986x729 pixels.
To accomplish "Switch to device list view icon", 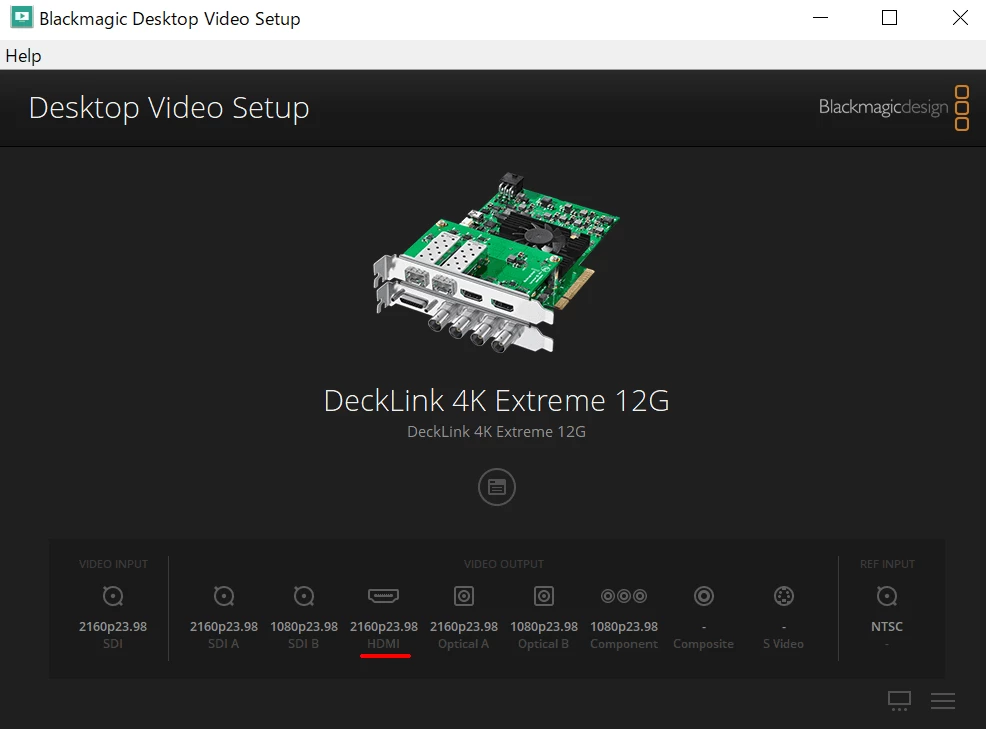I will tap(943, 701).
